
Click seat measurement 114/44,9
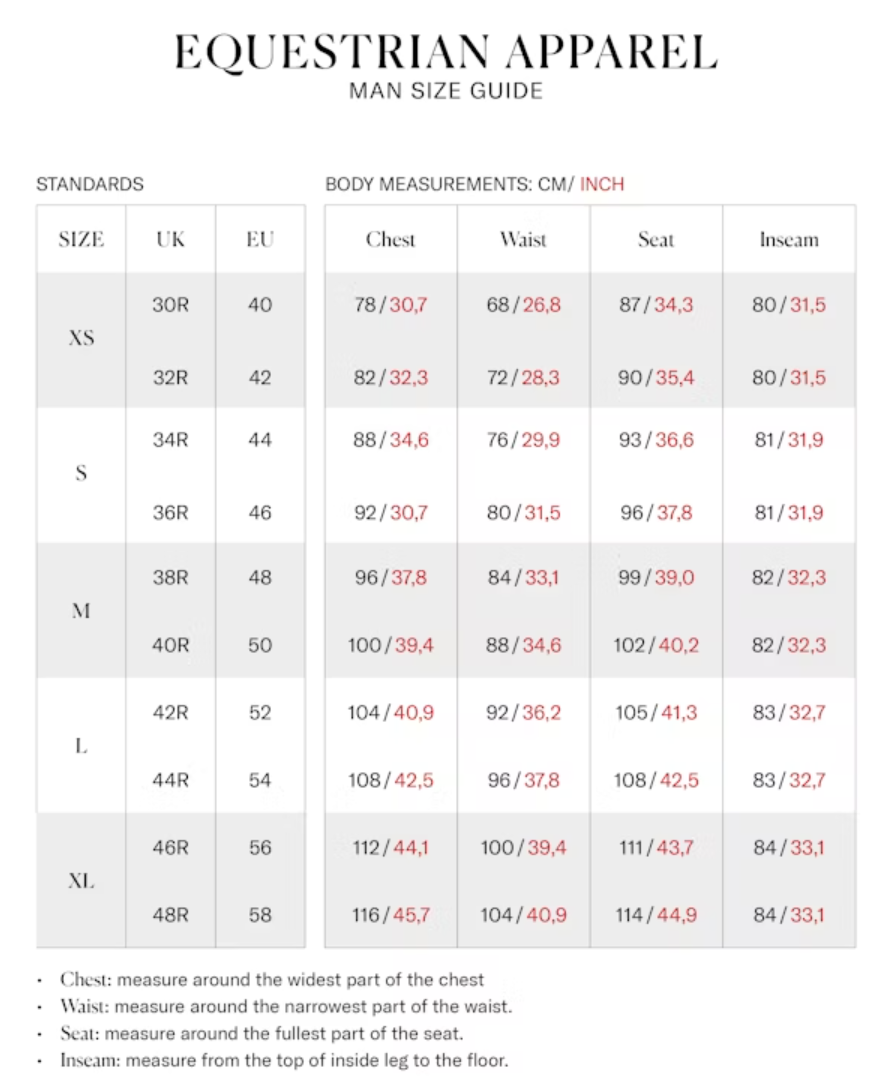(x=656, y=915)
